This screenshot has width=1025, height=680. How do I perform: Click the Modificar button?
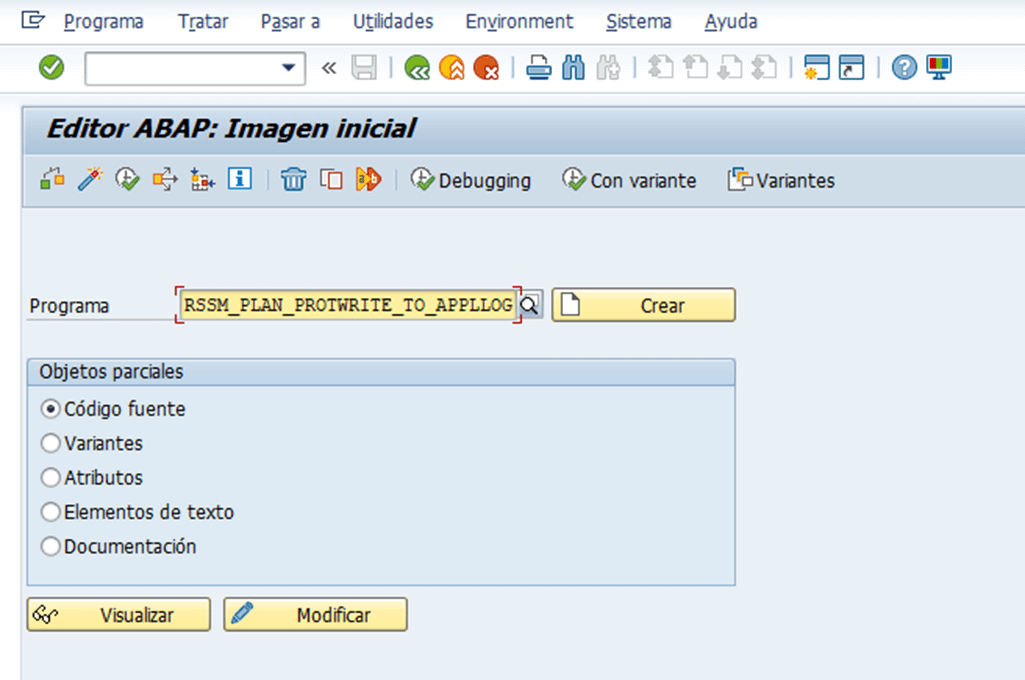[315, 615]
